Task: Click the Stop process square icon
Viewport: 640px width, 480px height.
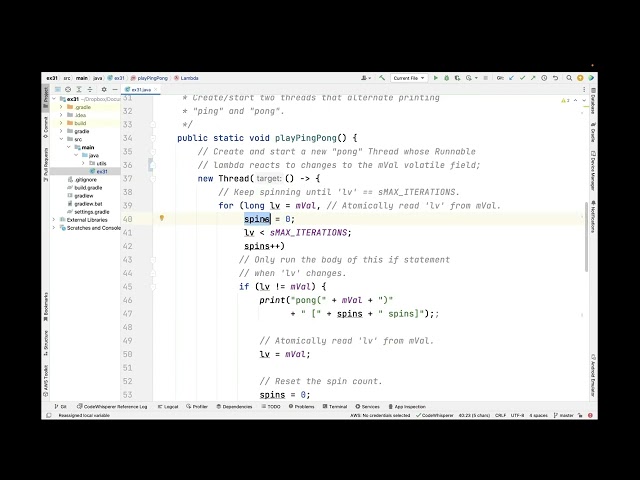Action: coord(485,78)
